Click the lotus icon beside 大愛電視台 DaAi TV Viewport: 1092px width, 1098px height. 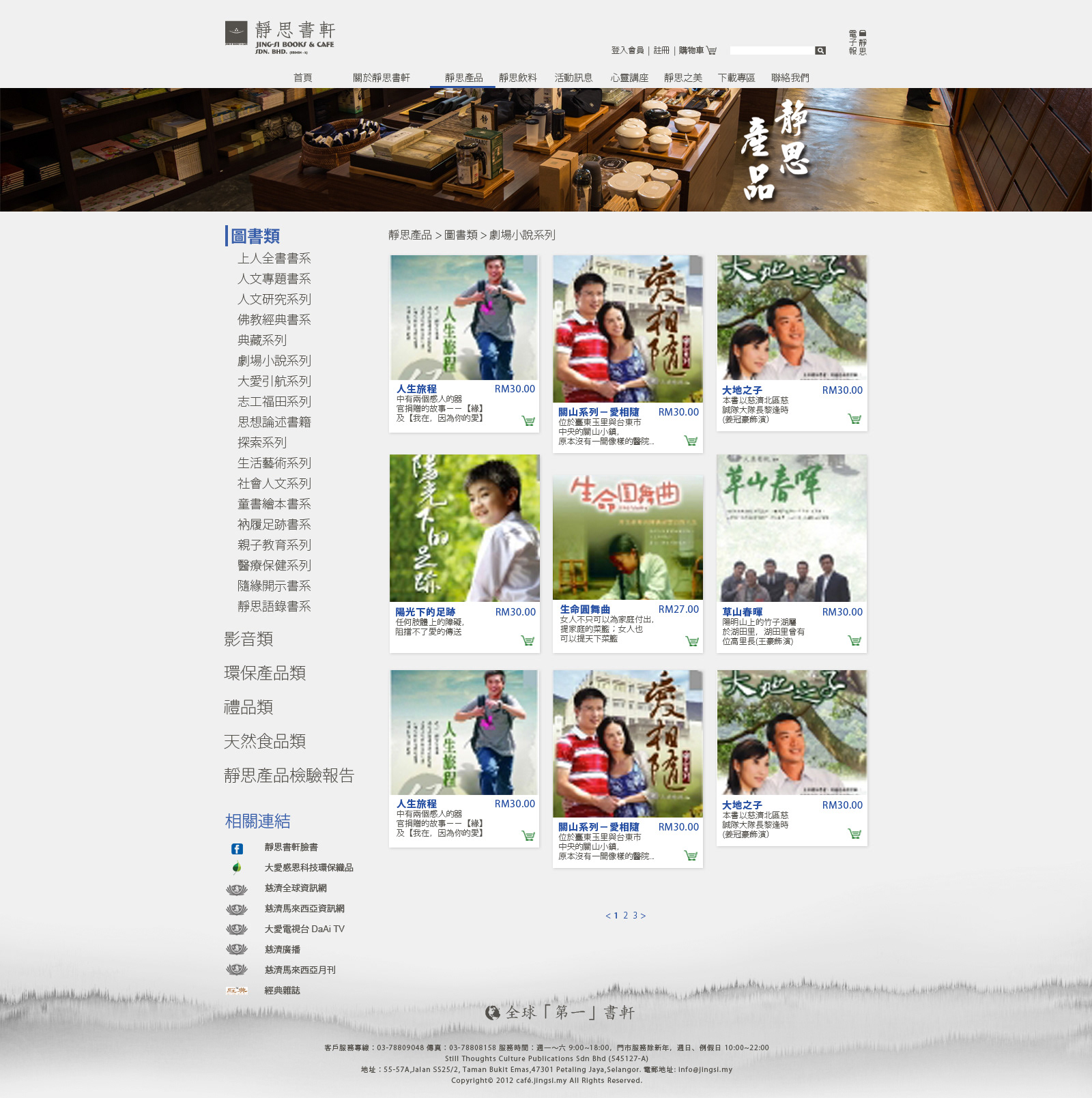237,929
